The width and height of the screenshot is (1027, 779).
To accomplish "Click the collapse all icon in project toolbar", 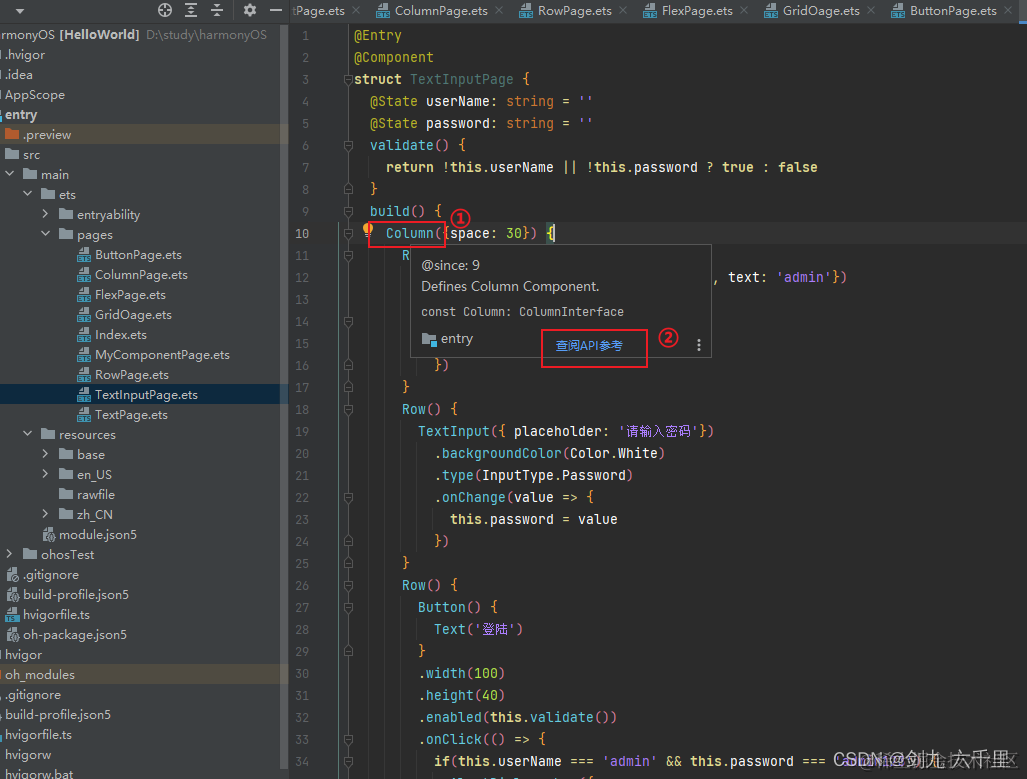I will click(217, 10).
